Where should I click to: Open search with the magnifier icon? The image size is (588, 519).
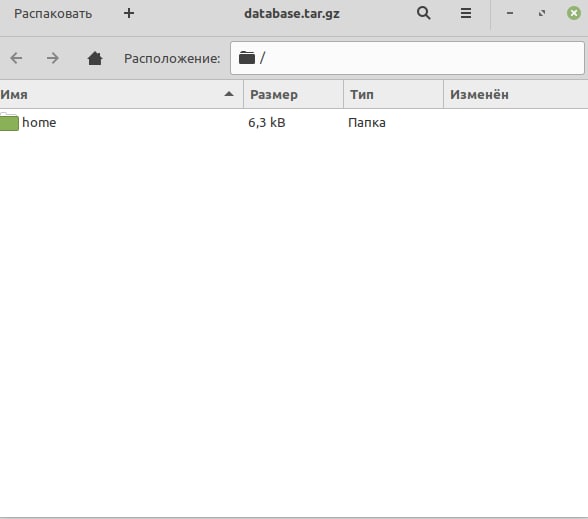tap(423, 13)
